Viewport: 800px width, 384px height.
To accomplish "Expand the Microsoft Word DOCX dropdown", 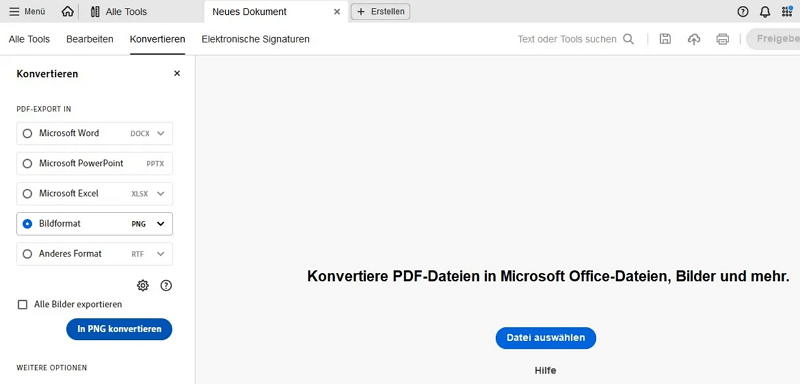I will (161, 134).
